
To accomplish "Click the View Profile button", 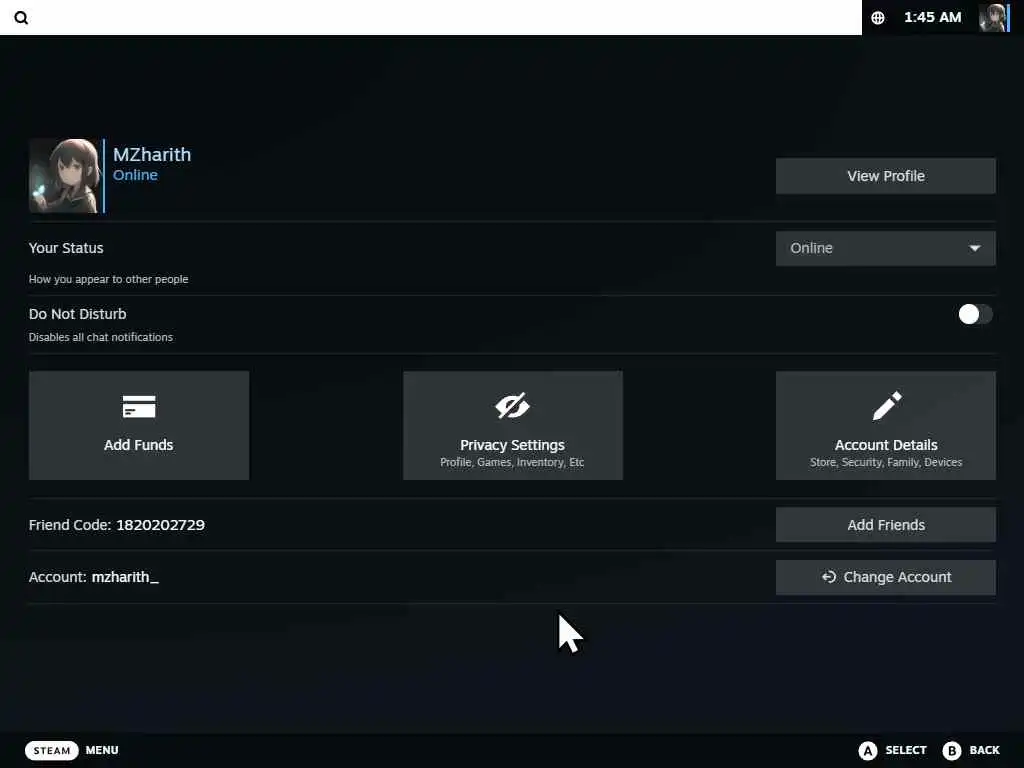I will click(x=886, y=176).
